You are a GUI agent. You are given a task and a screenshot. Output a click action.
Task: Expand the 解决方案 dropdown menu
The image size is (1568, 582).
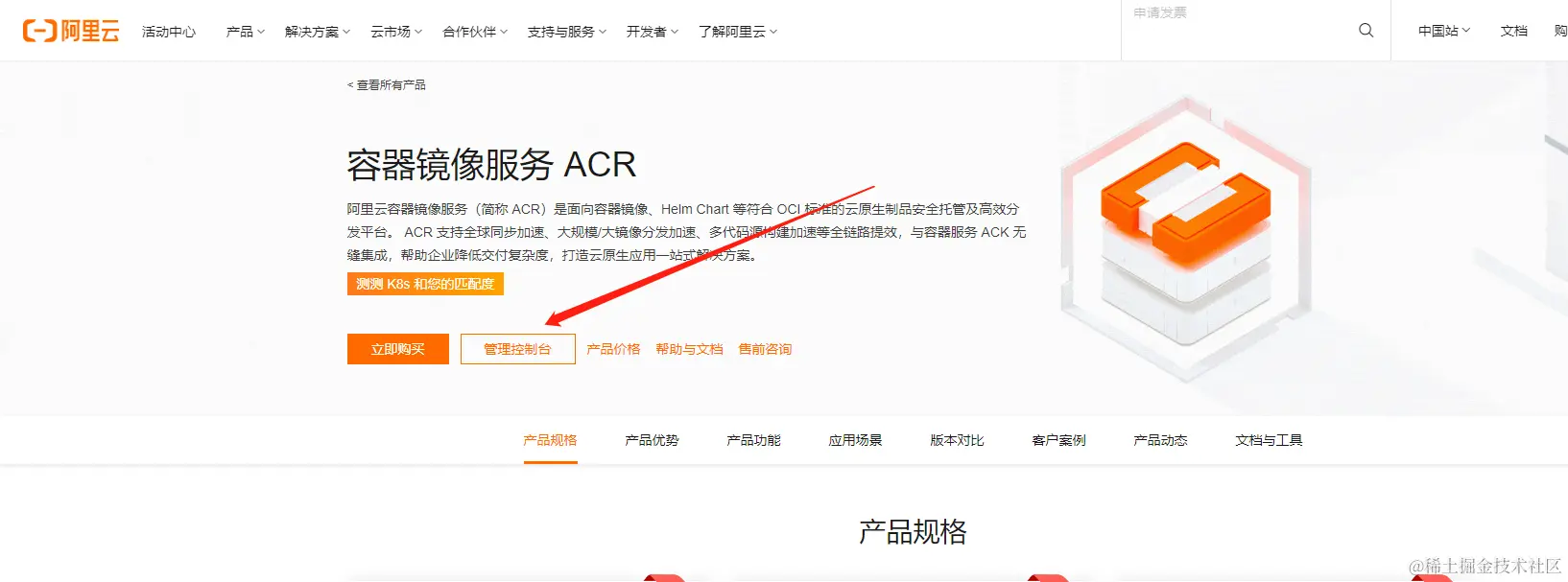[318, 32]
